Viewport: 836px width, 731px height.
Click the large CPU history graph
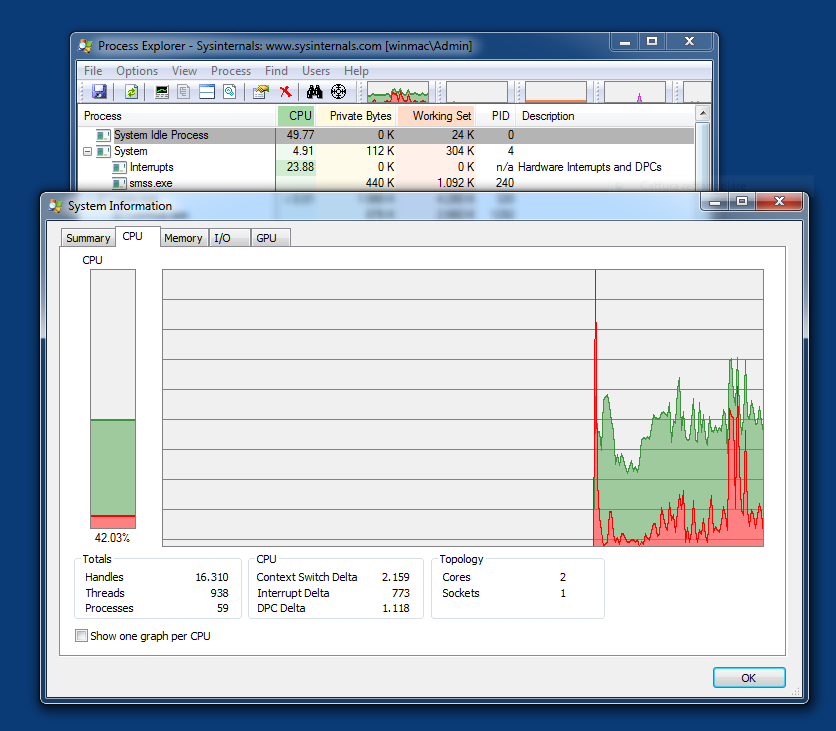click(x=463, y=408)
